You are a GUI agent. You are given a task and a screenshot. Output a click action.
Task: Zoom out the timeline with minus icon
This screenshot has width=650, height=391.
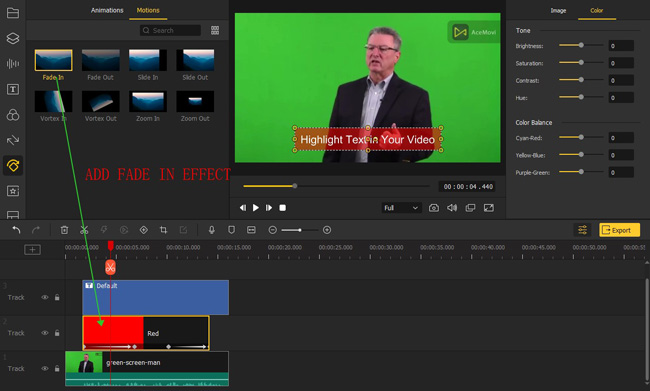[272, 230]
